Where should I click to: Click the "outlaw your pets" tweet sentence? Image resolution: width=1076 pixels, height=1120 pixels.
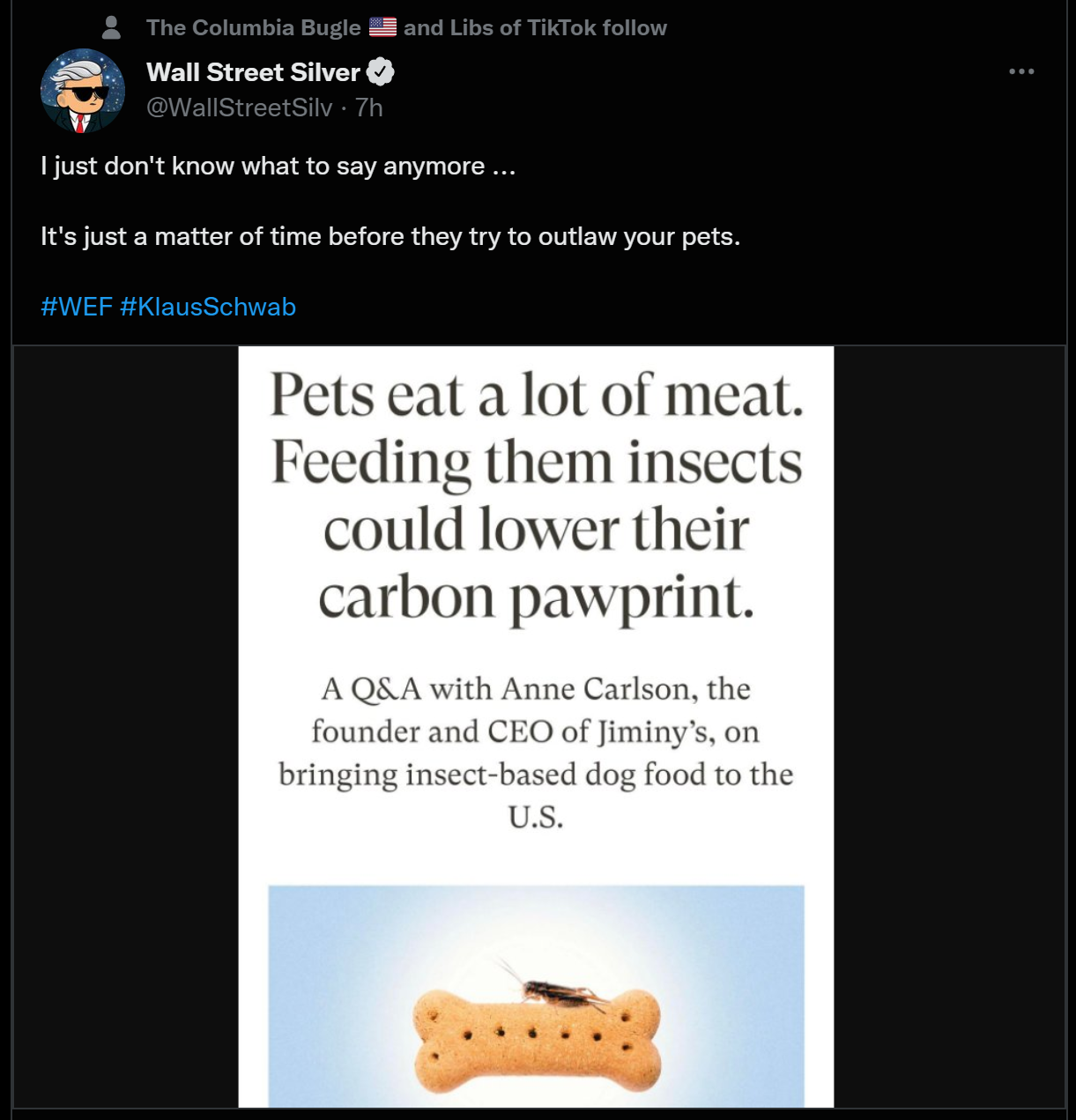(x=390, y=237)
